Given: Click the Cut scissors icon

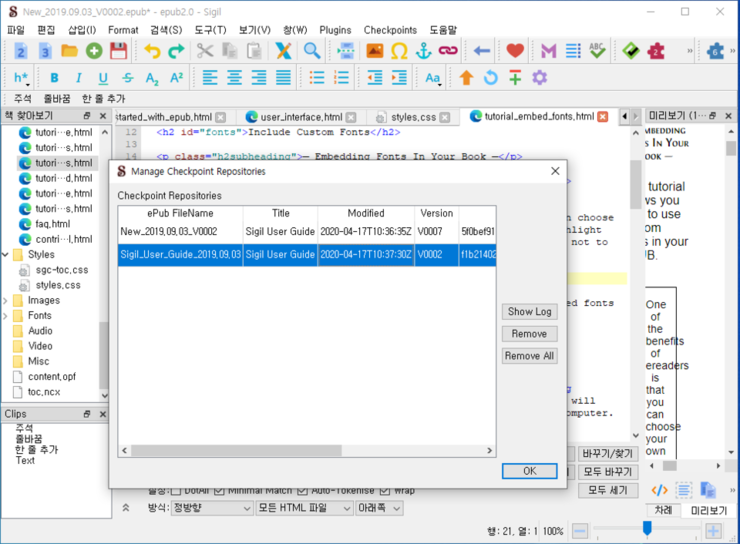Looking at the screenshot, I should 205,50.
